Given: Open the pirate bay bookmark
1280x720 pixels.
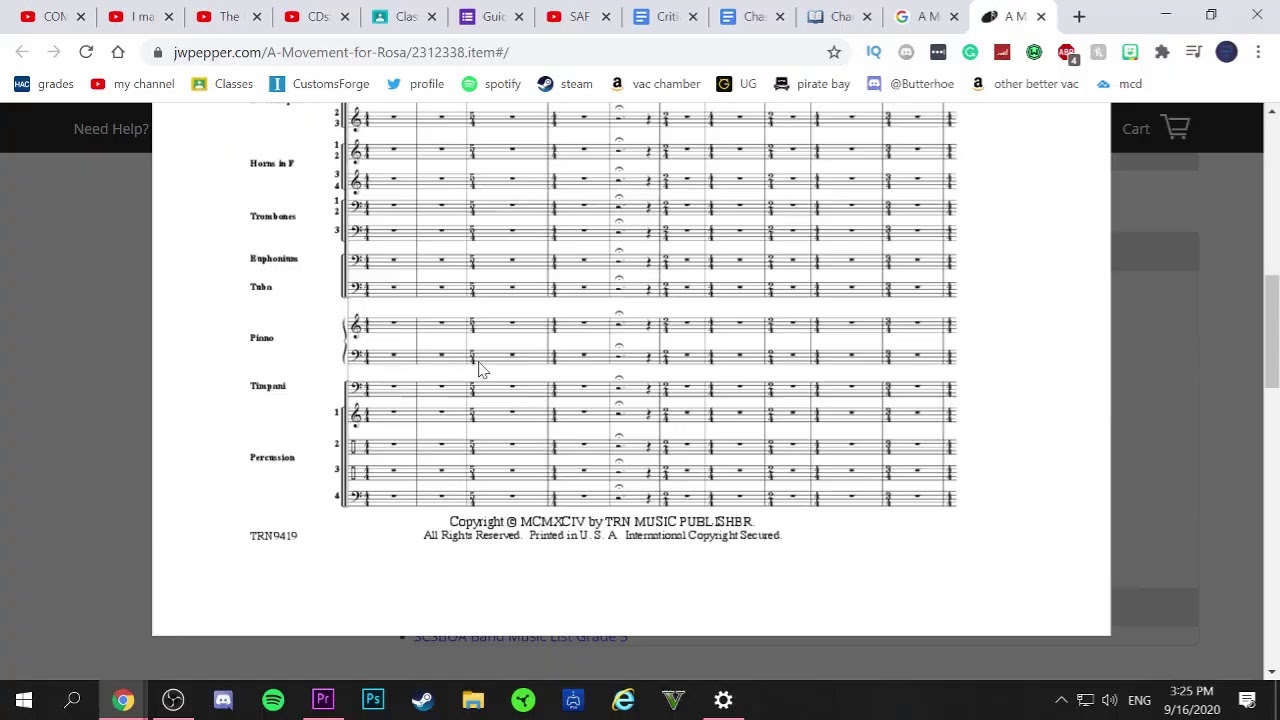Looking at the screenshot, I should click(x=812, y=84).
